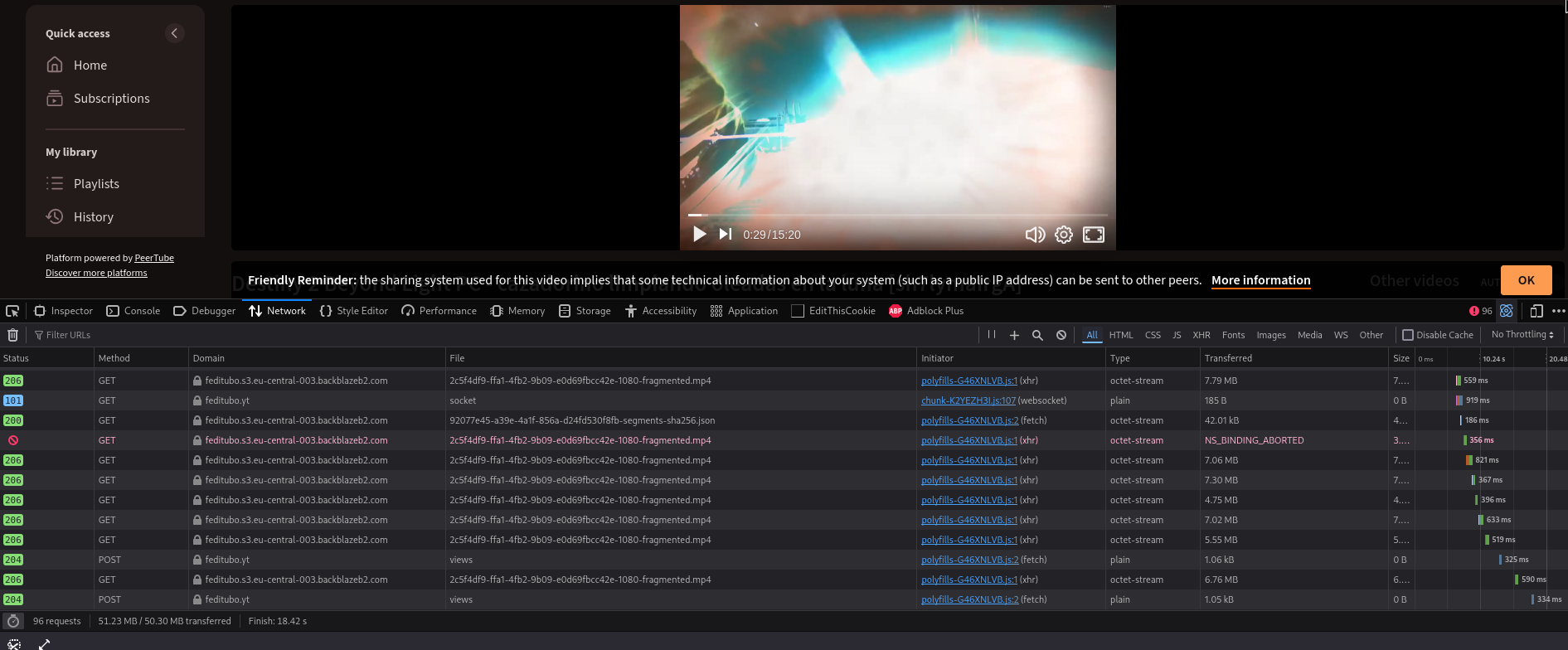Select the segments-sha256.json request
This screenshot has width=1568, height=650.
pos(784,420)
